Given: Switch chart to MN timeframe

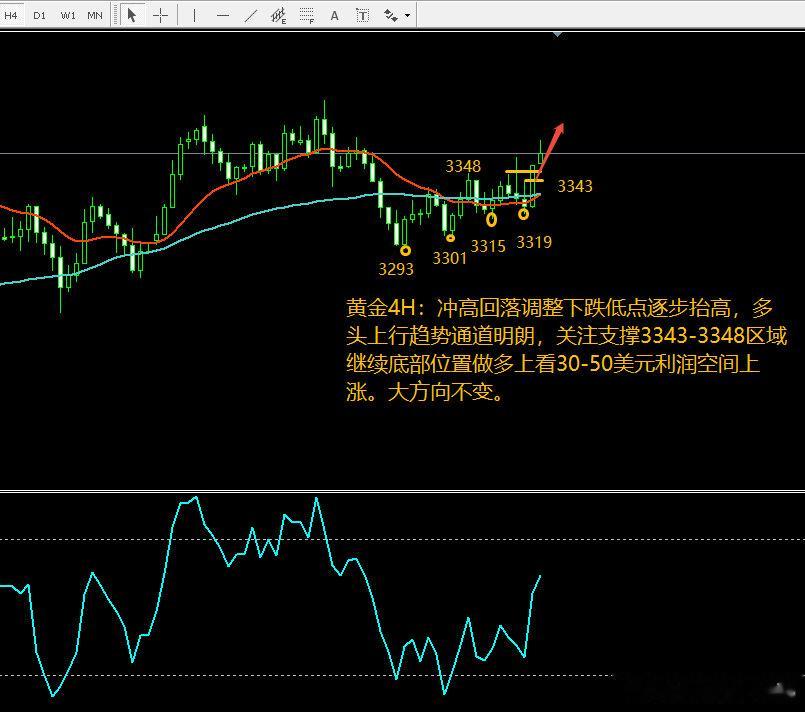Looking at the screenshot, I should pyautogui.click(x=95, y=15).
